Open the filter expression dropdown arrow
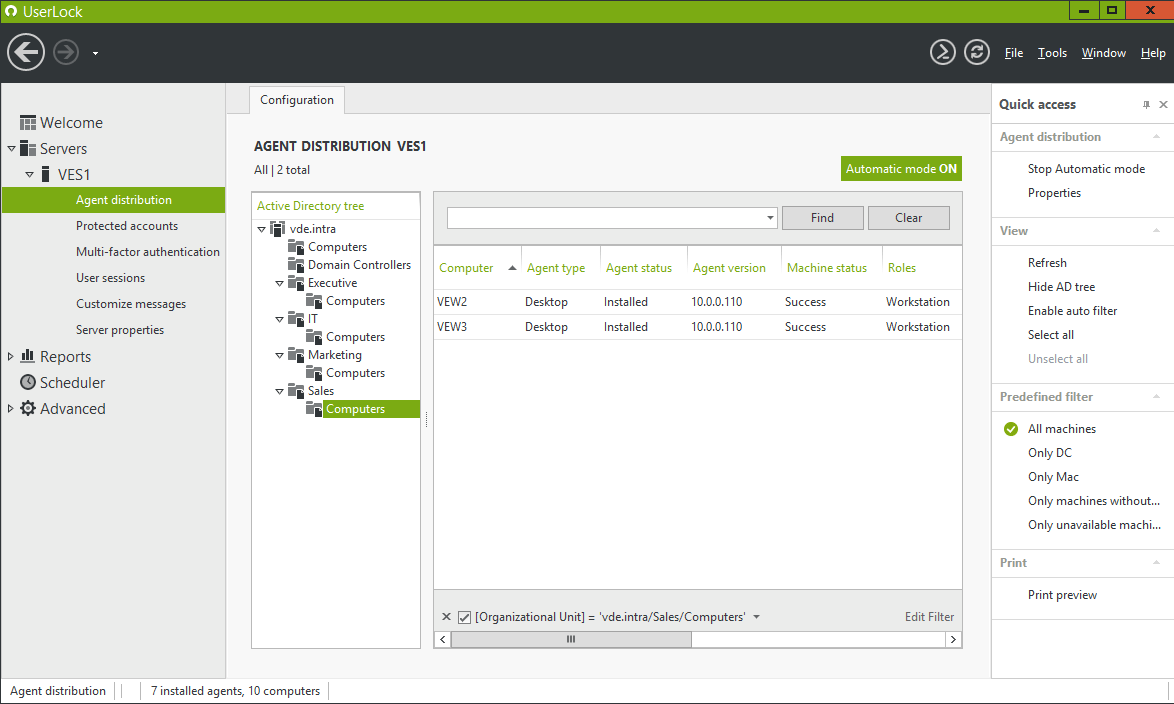Screen dimensions: 1174x704 (x=756, y=617)
